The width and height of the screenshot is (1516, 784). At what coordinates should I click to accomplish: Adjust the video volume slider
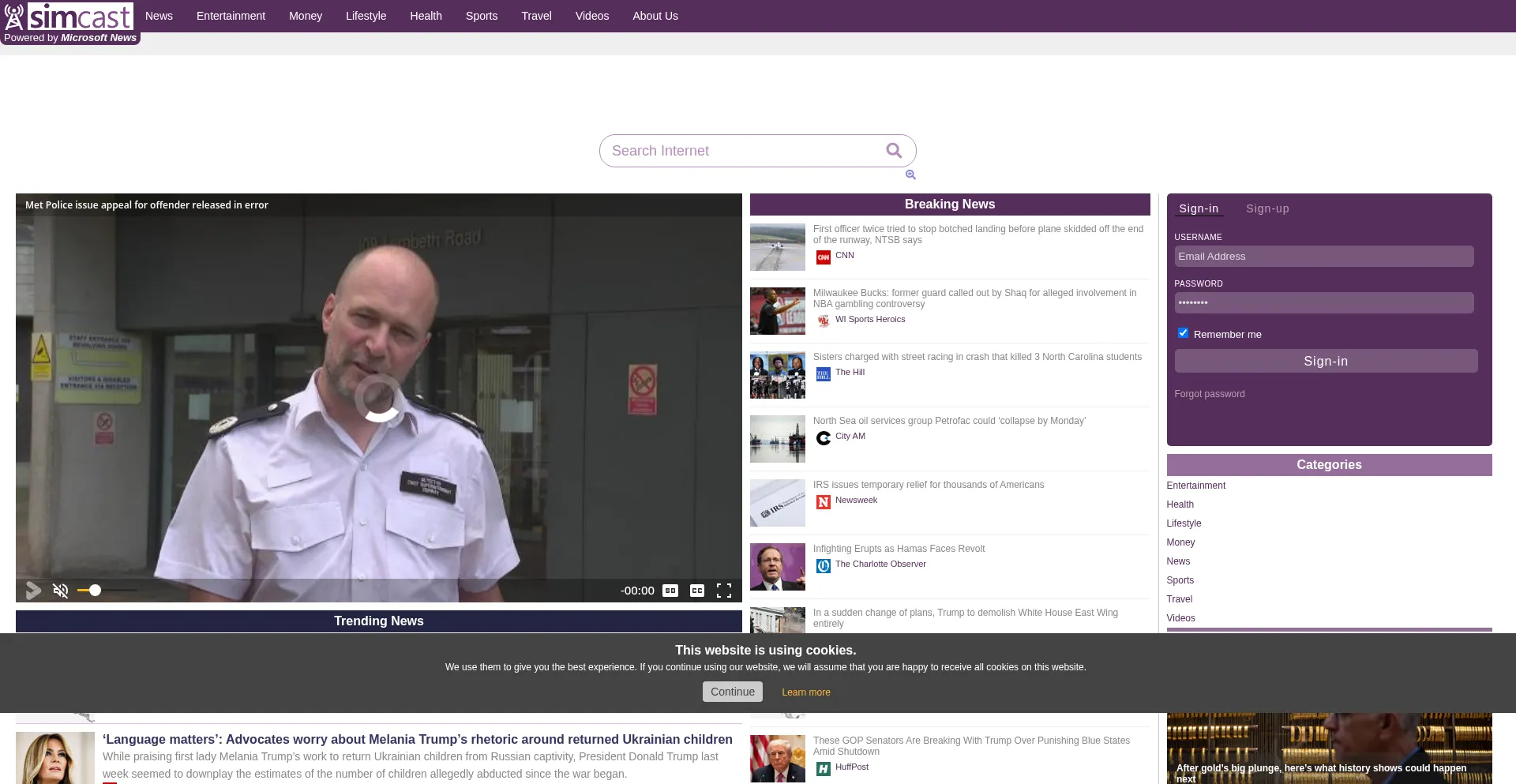96,591
